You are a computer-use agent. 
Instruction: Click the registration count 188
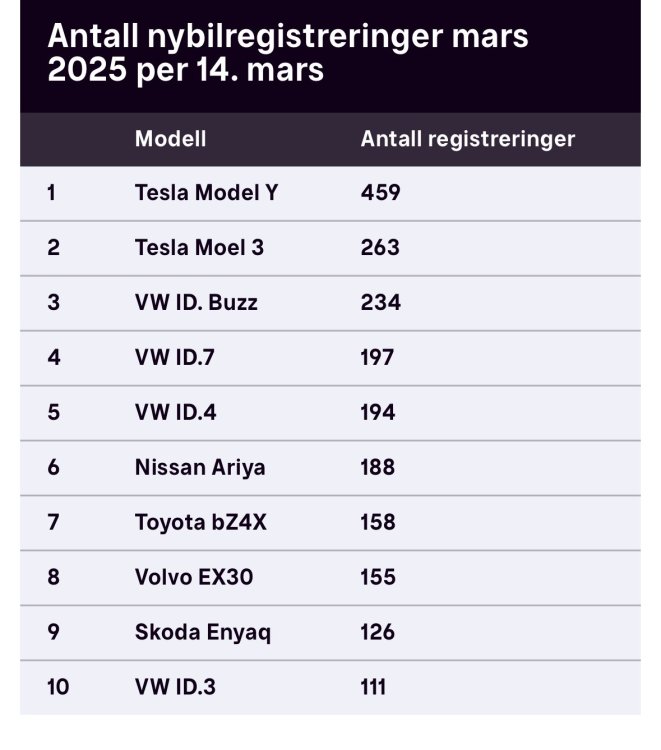coord(378,467)
